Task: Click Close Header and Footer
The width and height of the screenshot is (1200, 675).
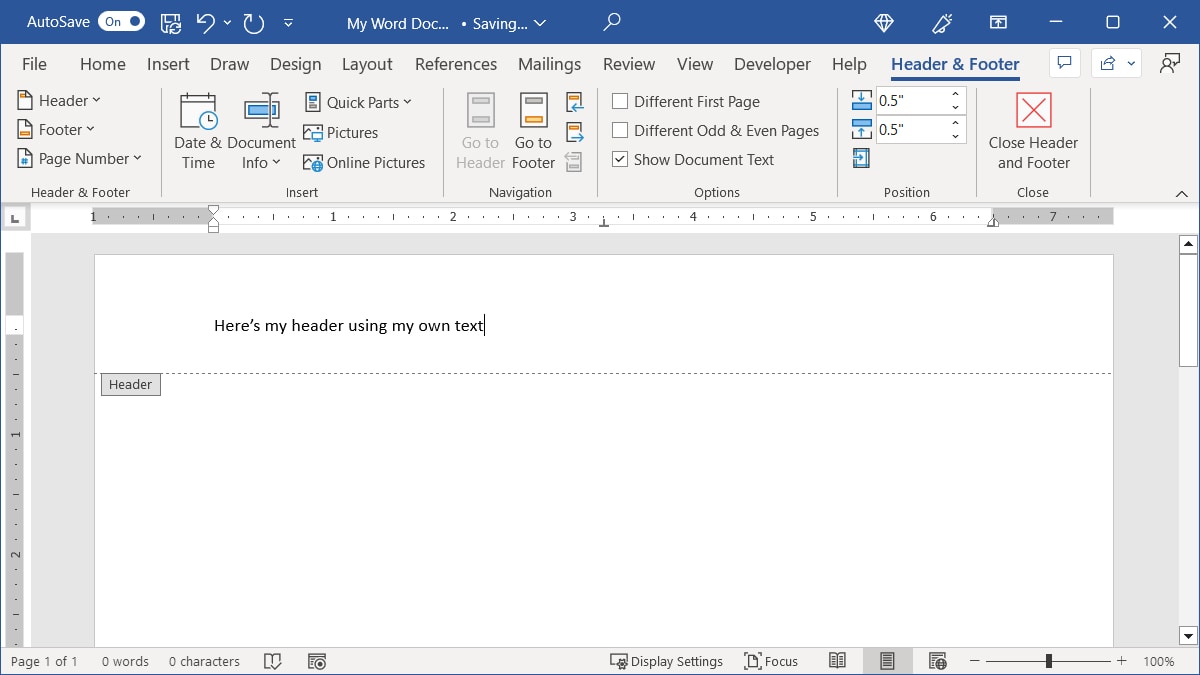Action: (1033, 130)
